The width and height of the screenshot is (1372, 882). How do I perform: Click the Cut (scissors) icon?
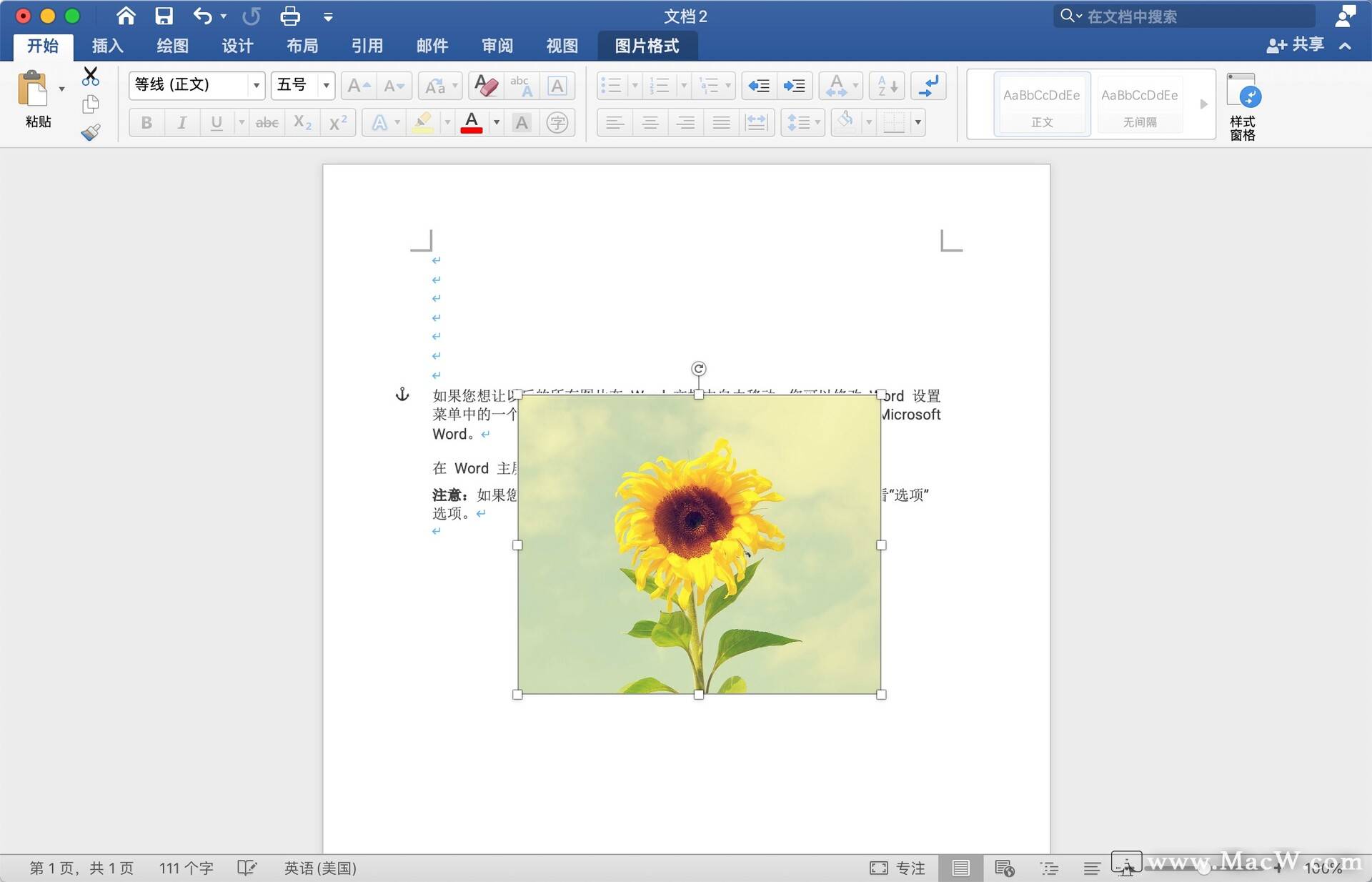pyautogui.click(x=91, y=75)
